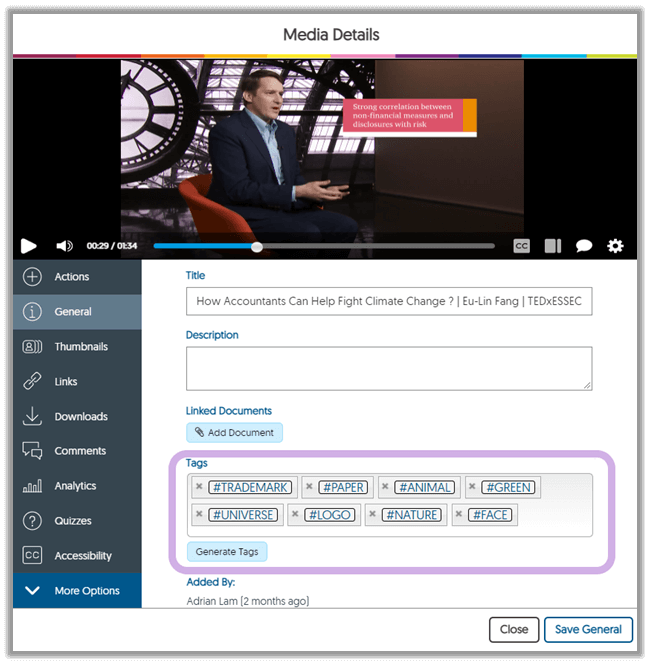
Task: Toggle closed captions on the player
Action: tap(521, 246)
